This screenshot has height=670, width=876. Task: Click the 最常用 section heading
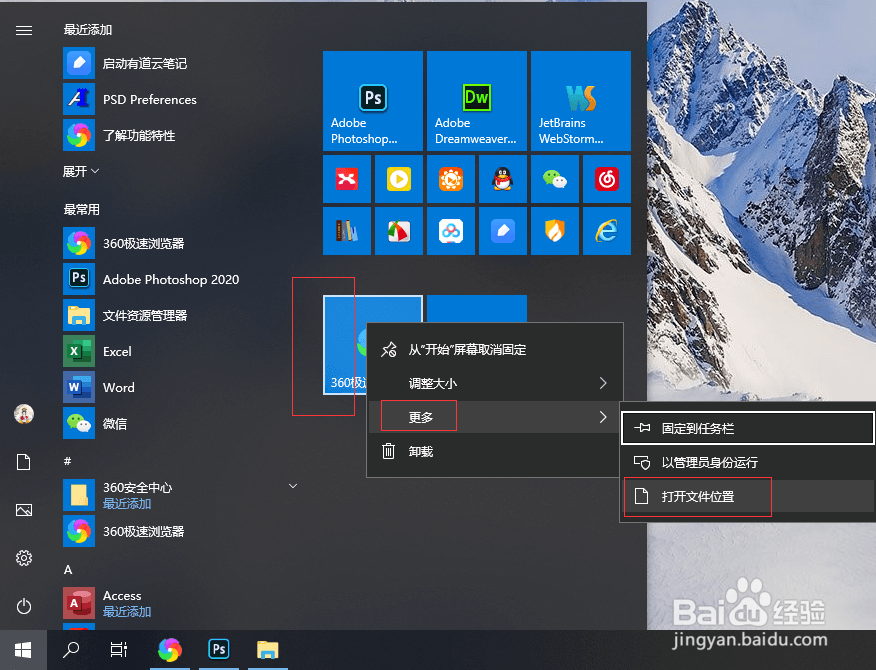pyautogui.click(x=82, y=210)
